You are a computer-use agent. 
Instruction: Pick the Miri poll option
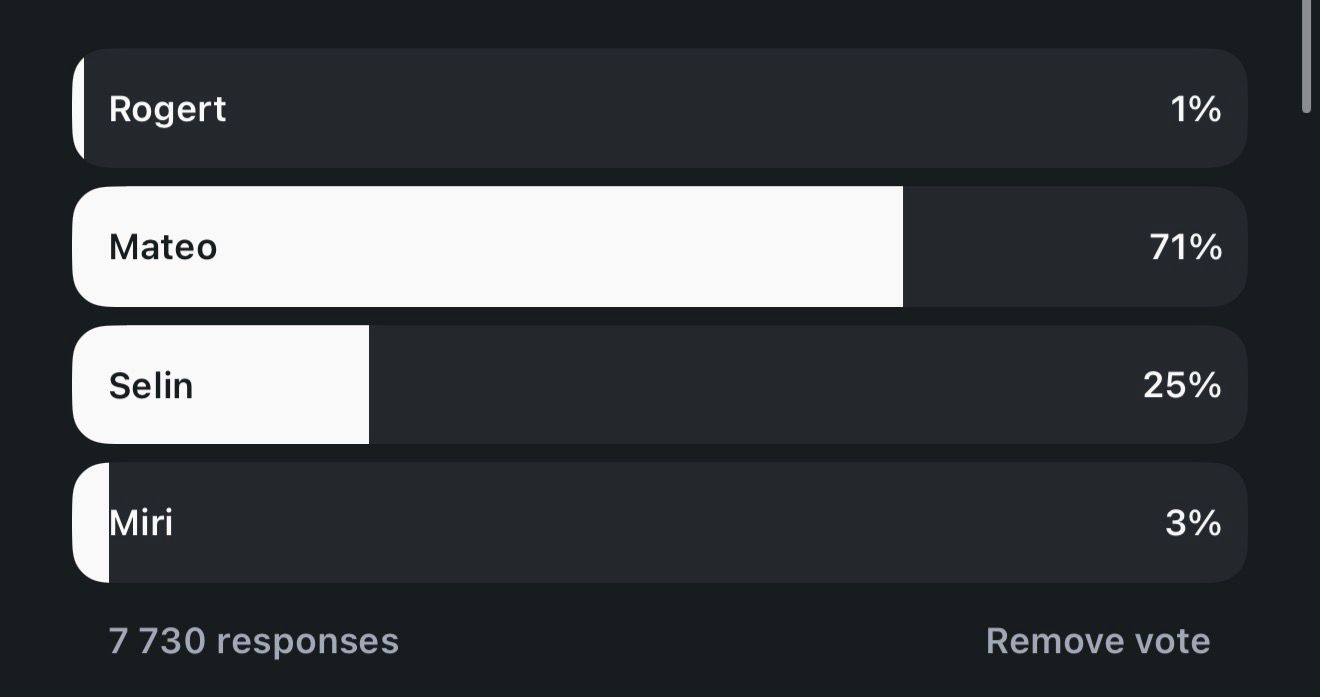659,523
